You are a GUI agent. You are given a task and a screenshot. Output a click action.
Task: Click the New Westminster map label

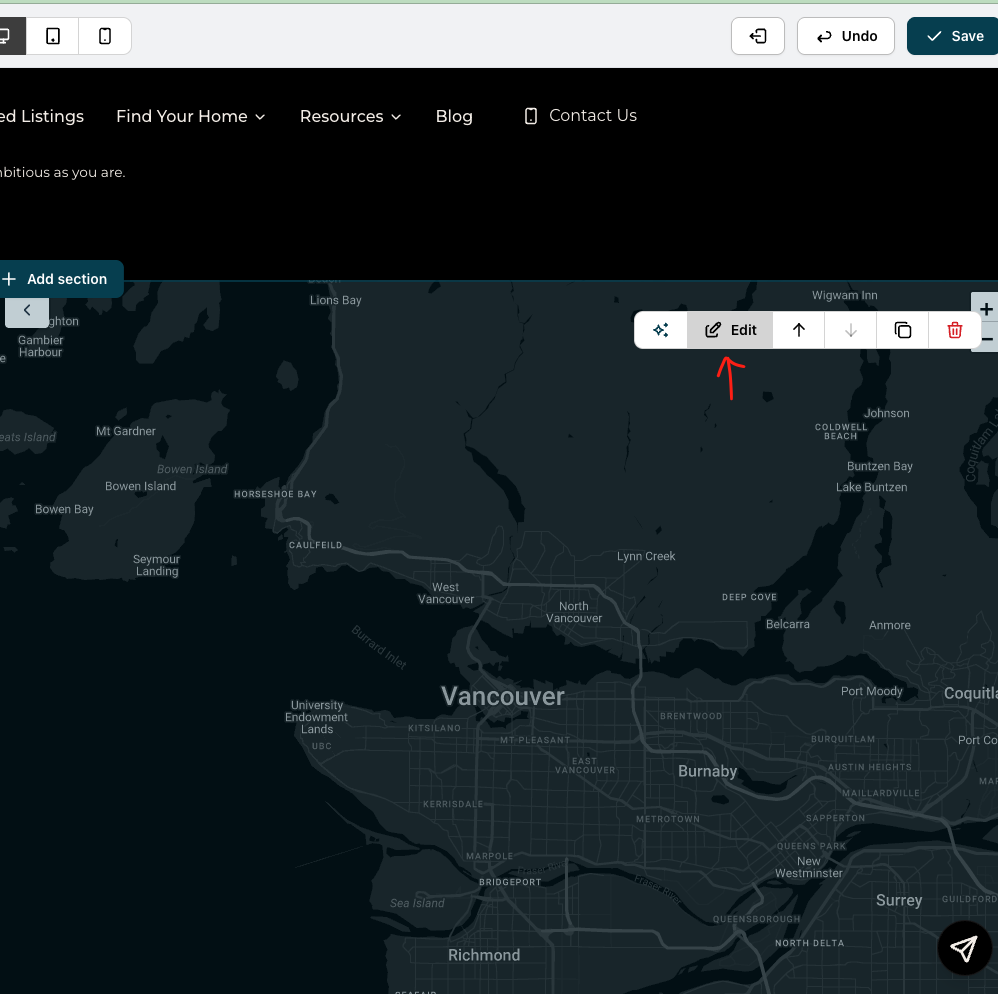click(x=808, y=867)
